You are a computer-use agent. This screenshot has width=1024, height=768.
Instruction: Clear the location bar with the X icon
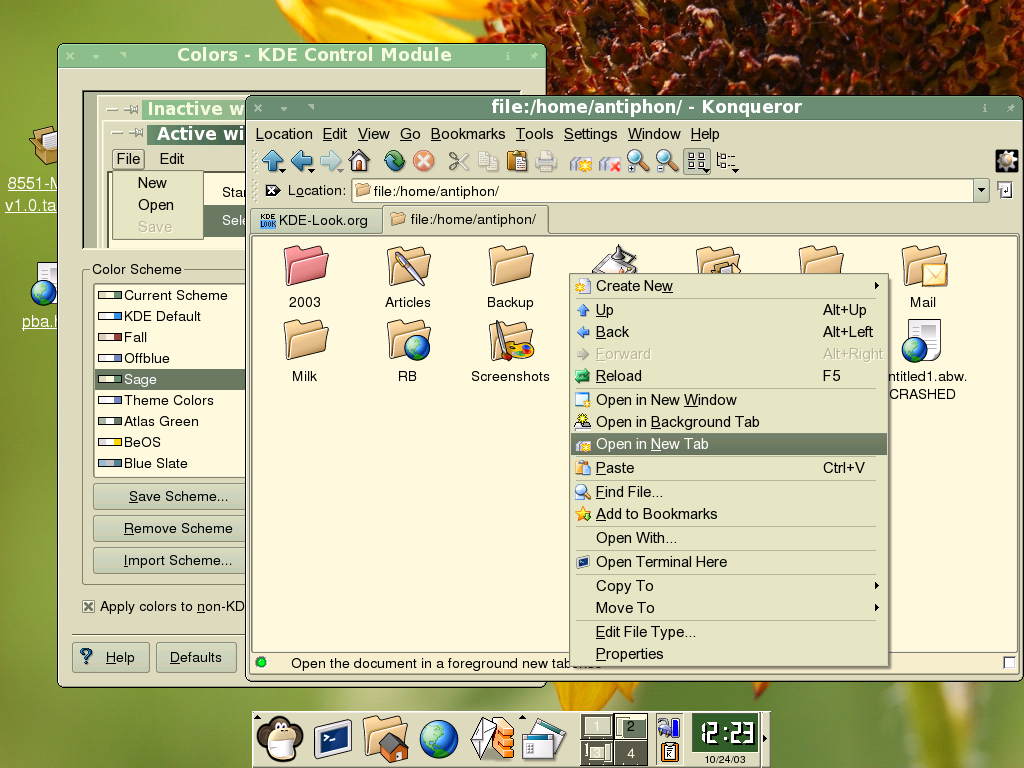[272, 191]
